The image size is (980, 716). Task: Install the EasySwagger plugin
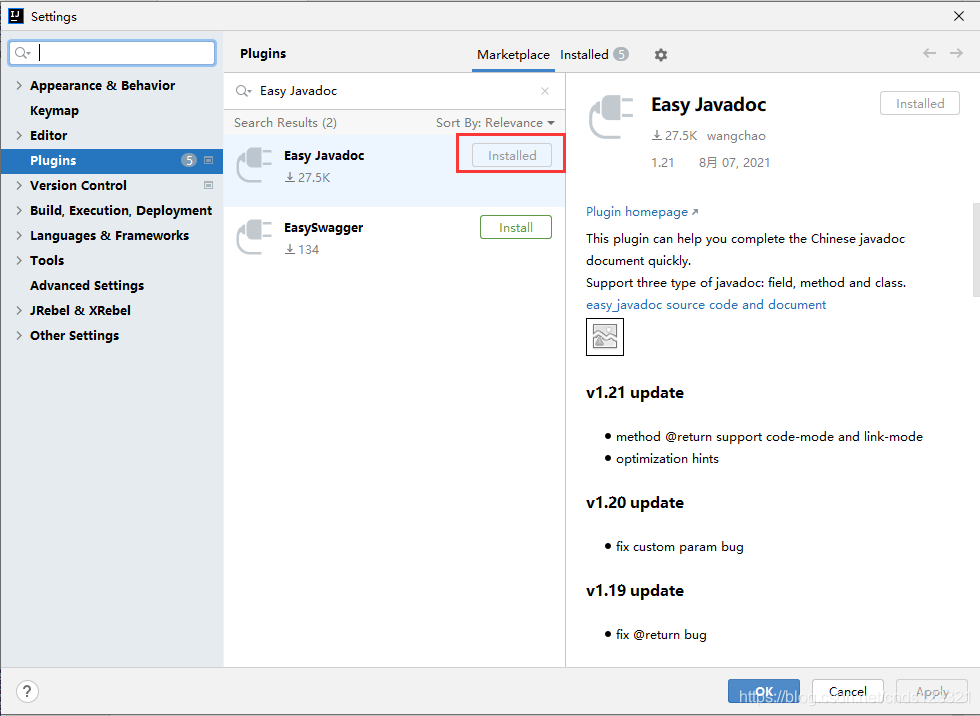coord(516,227)
